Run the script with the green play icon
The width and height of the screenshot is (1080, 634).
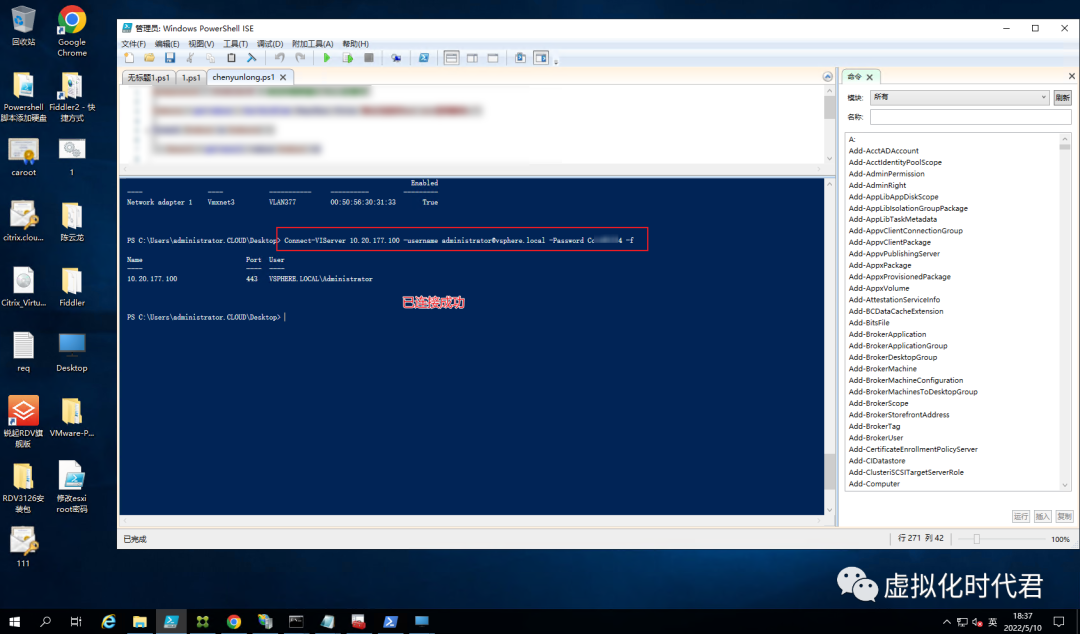(326, 59)
